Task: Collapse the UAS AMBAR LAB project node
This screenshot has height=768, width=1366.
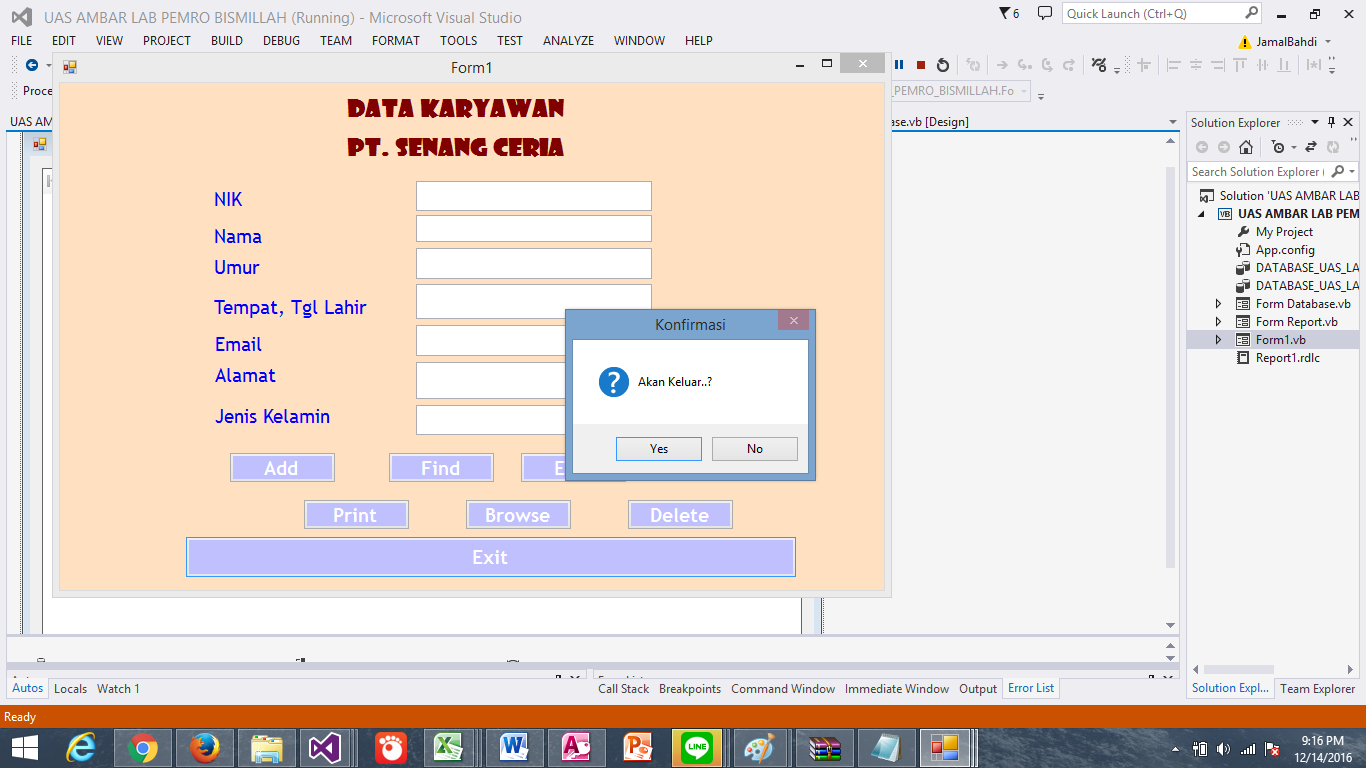Action: (1203, 213)
